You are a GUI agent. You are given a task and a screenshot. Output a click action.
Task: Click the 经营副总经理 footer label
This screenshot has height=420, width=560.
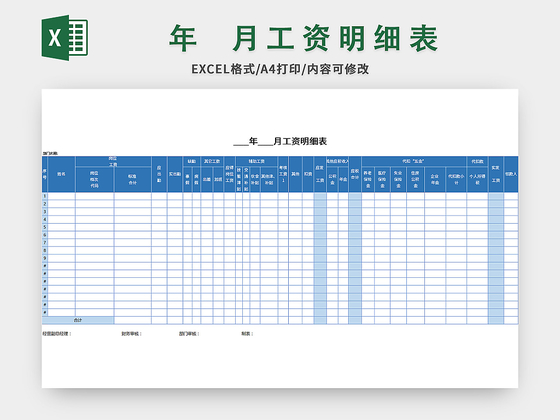[56, 334]
